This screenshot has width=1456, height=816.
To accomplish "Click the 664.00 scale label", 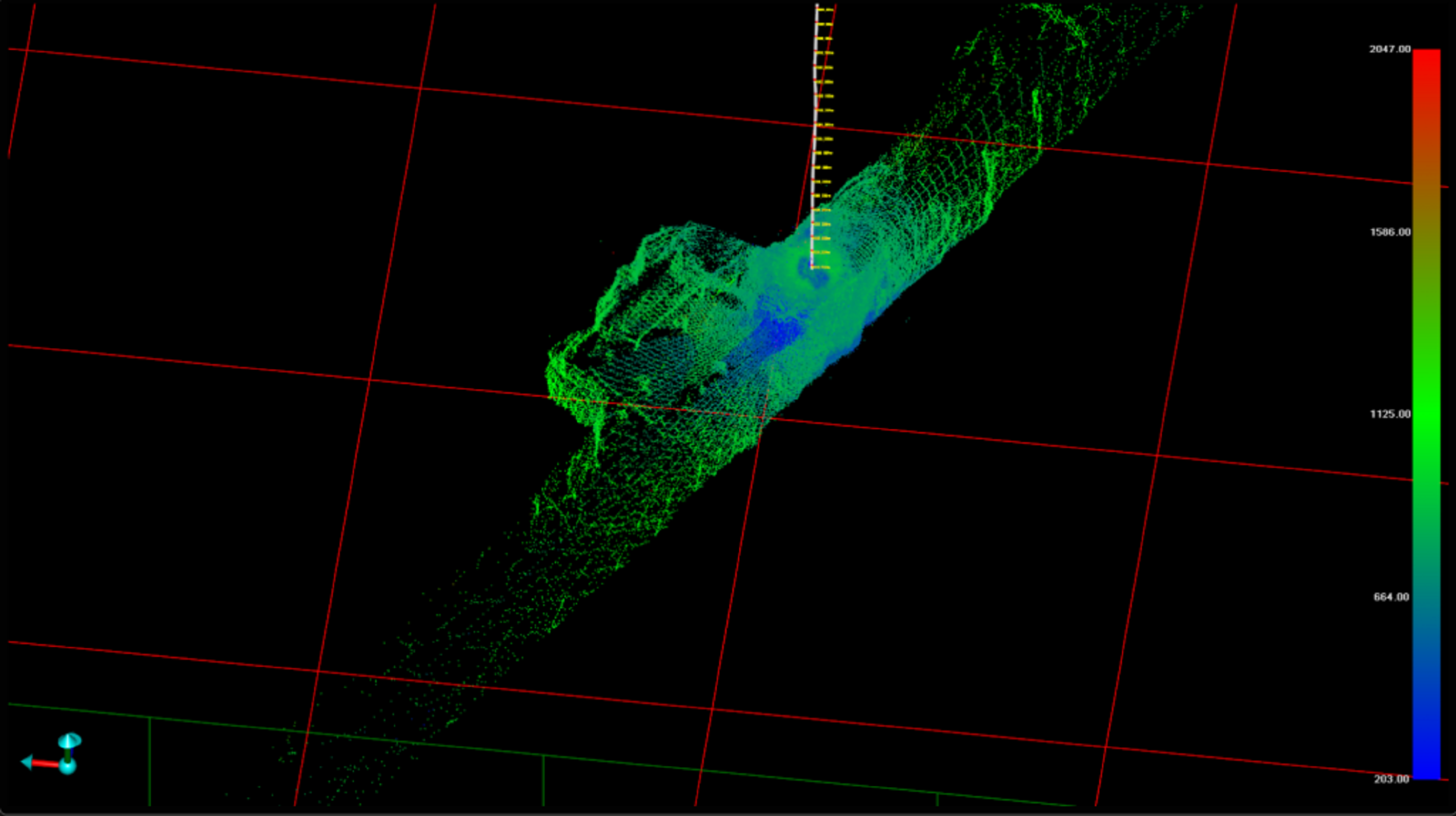I will (1391, 597).
